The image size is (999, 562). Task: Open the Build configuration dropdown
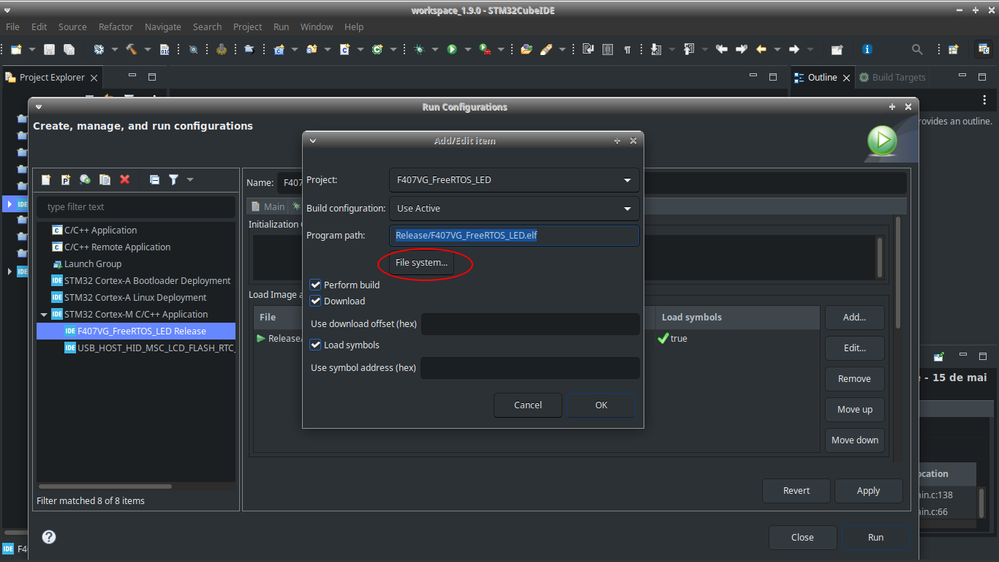pyautogui.click(x=514, y=208)
